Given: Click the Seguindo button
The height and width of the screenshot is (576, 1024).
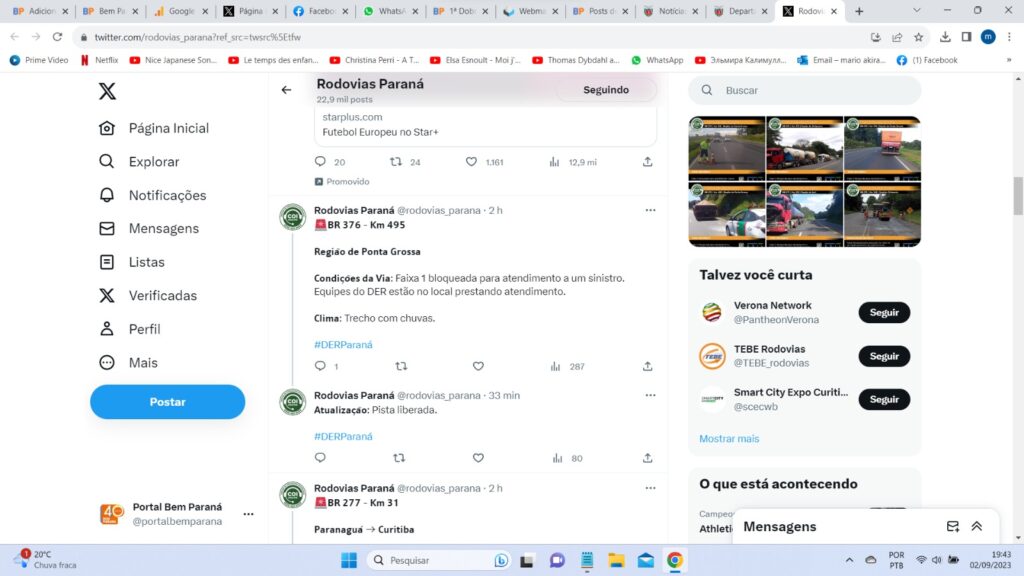Looking at the screenshot, I should [606, 90].
